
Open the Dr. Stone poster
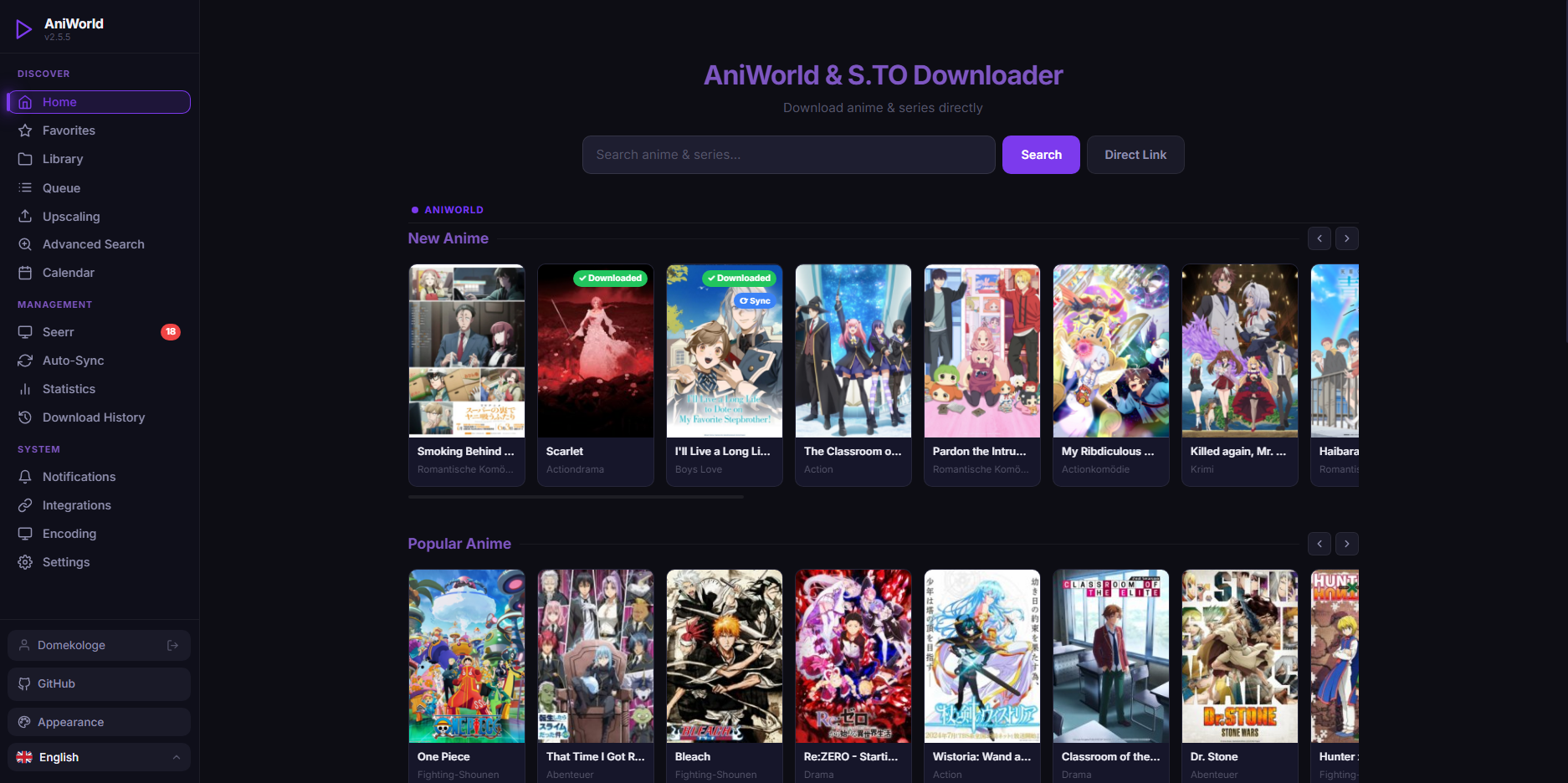point(1240,657)
